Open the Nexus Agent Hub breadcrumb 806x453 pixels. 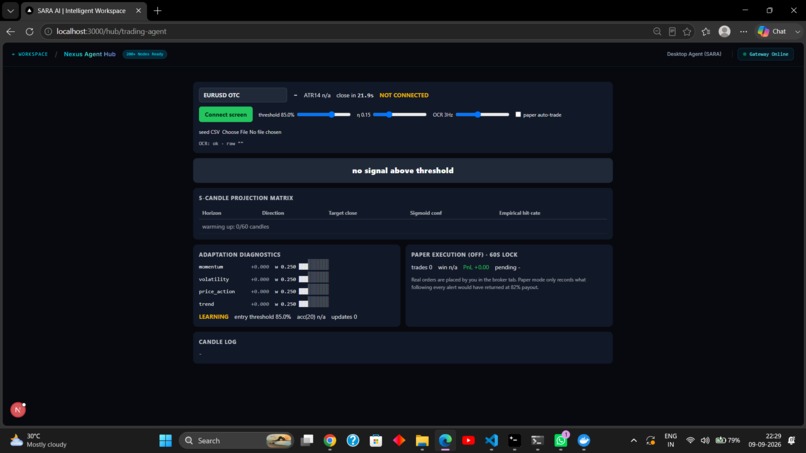pyautogui.click(x=89, y=53)
